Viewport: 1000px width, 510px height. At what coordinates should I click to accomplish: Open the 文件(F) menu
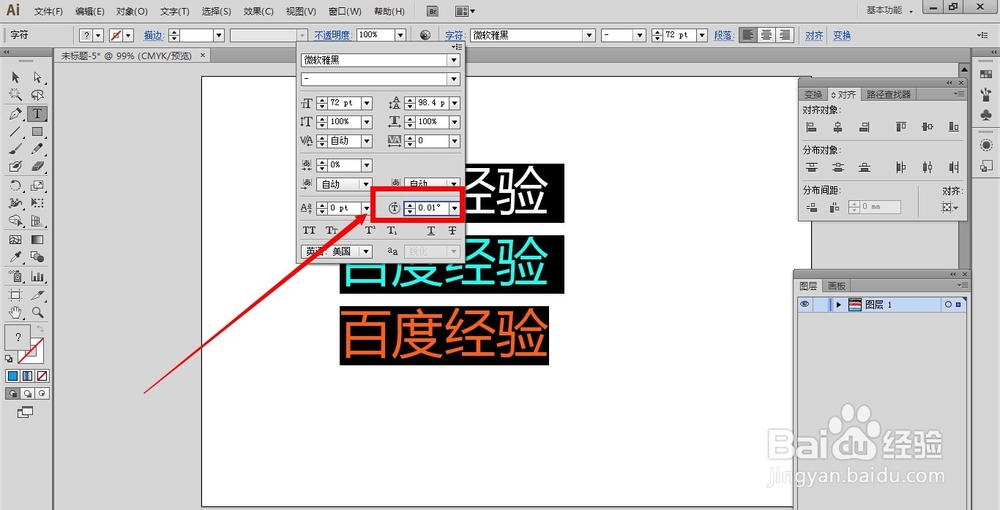[48, 11]
